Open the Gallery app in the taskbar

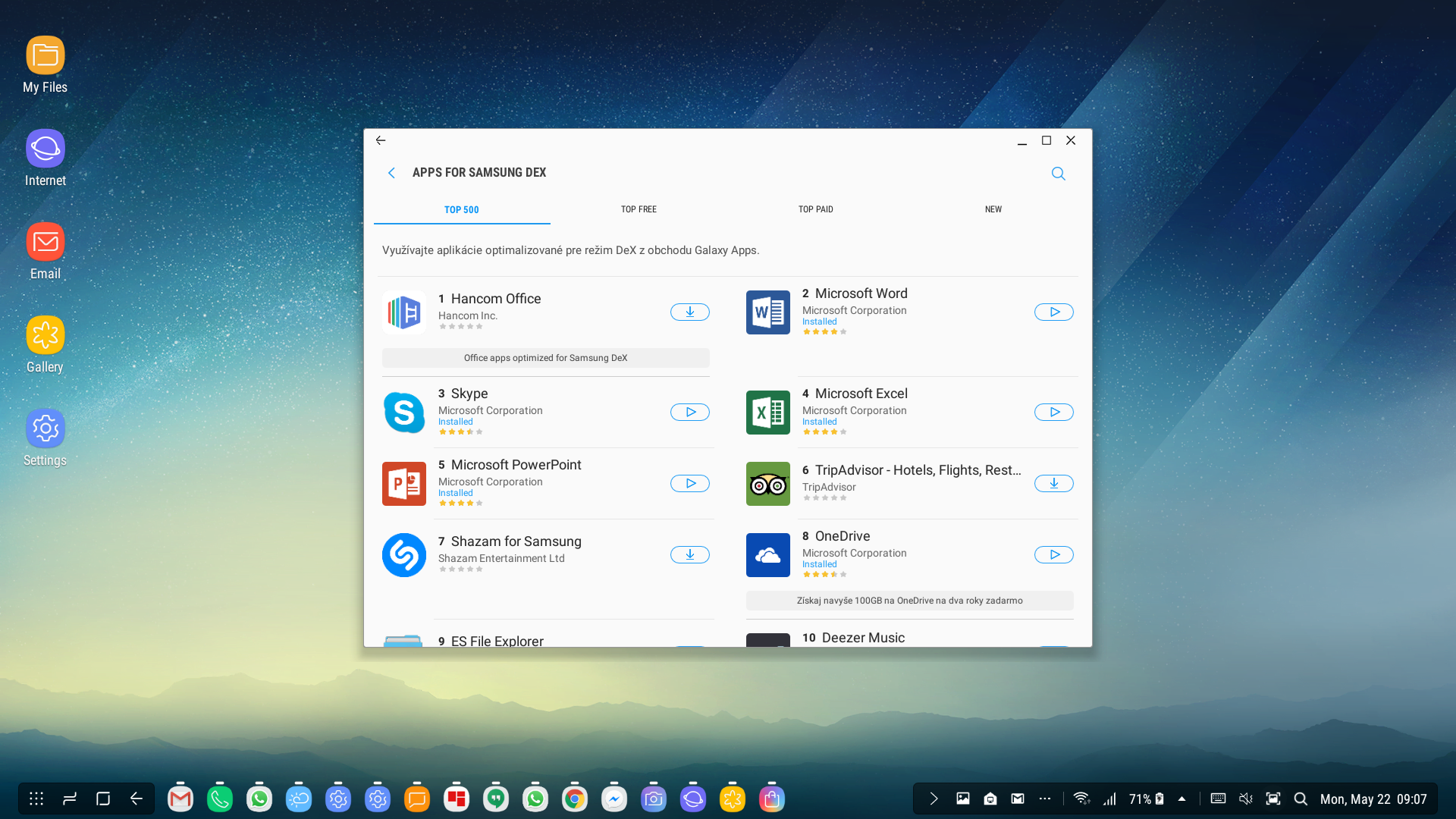(x=733, y=799)
